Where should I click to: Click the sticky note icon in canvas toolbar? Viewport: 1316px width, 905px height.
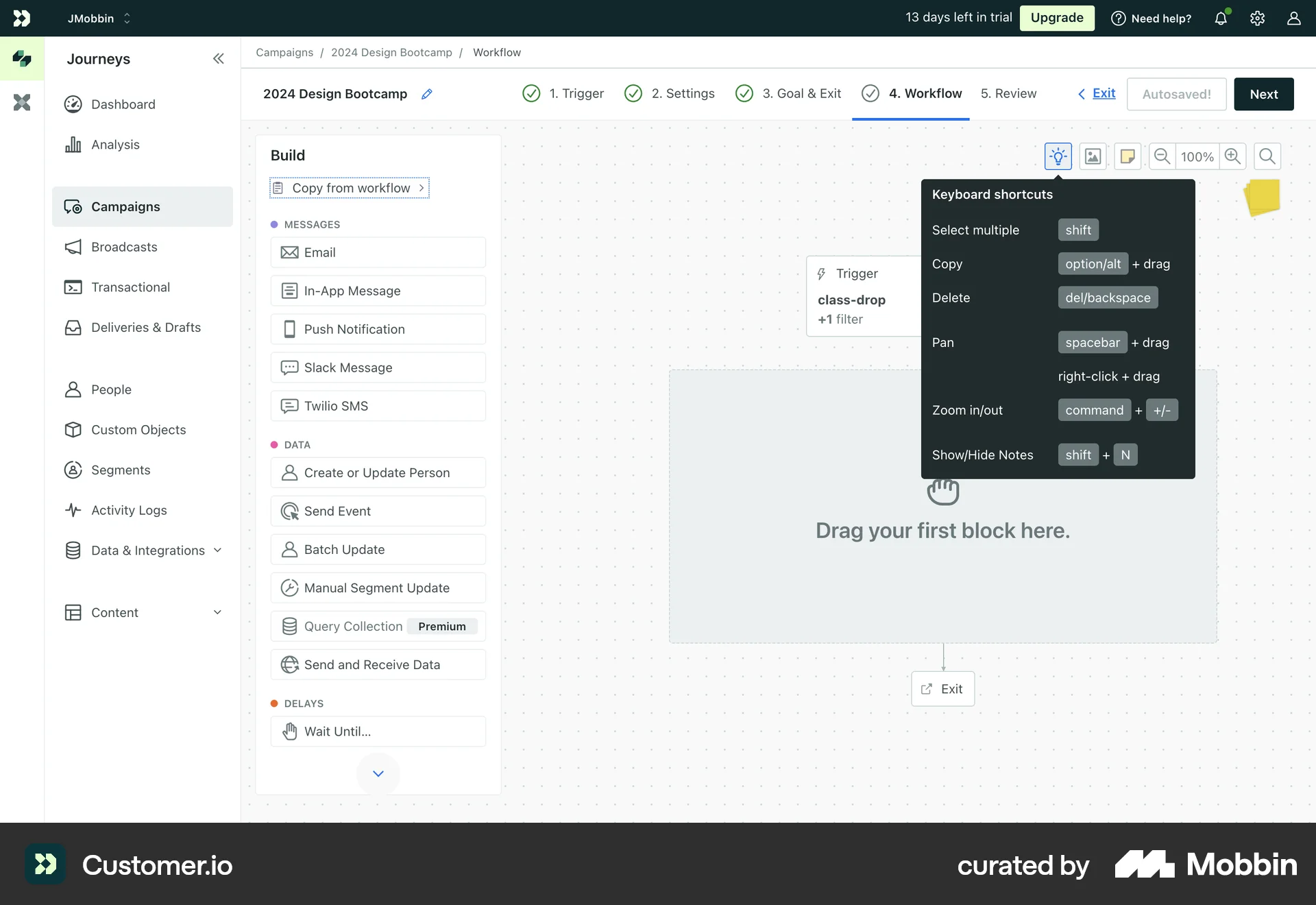point(1128,156)
